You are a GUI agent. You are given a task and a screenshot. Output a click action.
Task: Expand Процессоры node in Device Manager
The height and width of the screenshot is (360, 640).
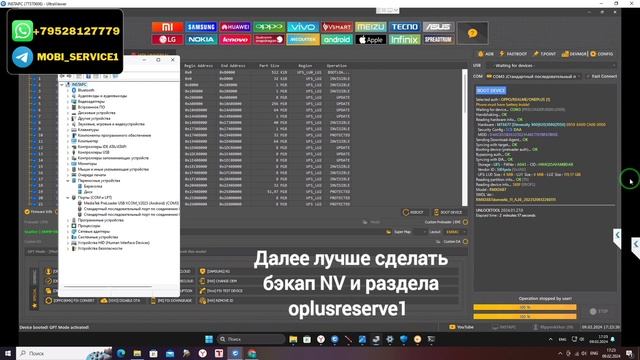click(x=68, y=226)
